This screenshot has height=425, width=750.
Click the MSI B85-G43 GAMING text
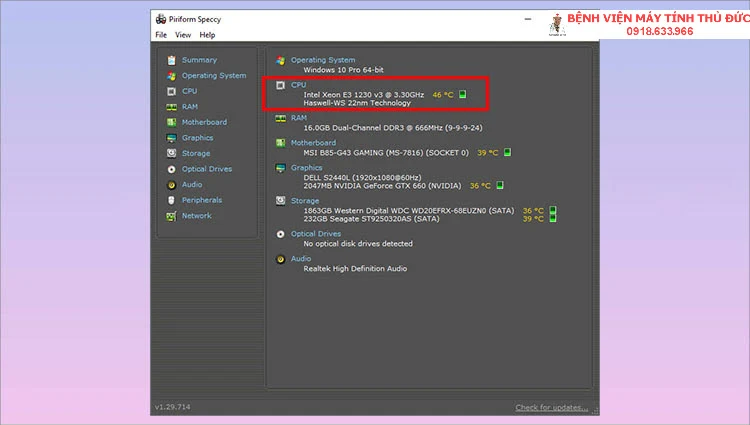click(x=386, y=153)
